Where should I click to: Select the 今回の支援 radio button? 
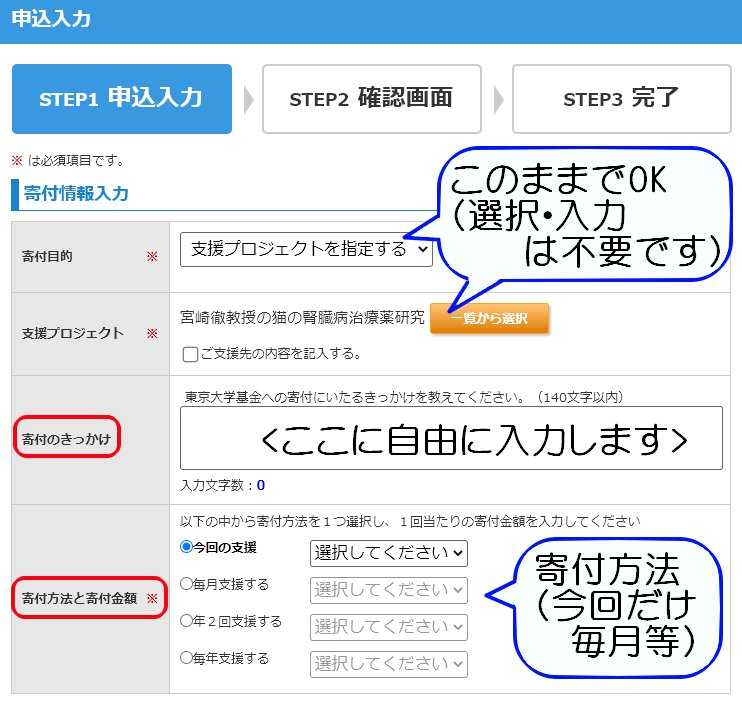[186, 547]
